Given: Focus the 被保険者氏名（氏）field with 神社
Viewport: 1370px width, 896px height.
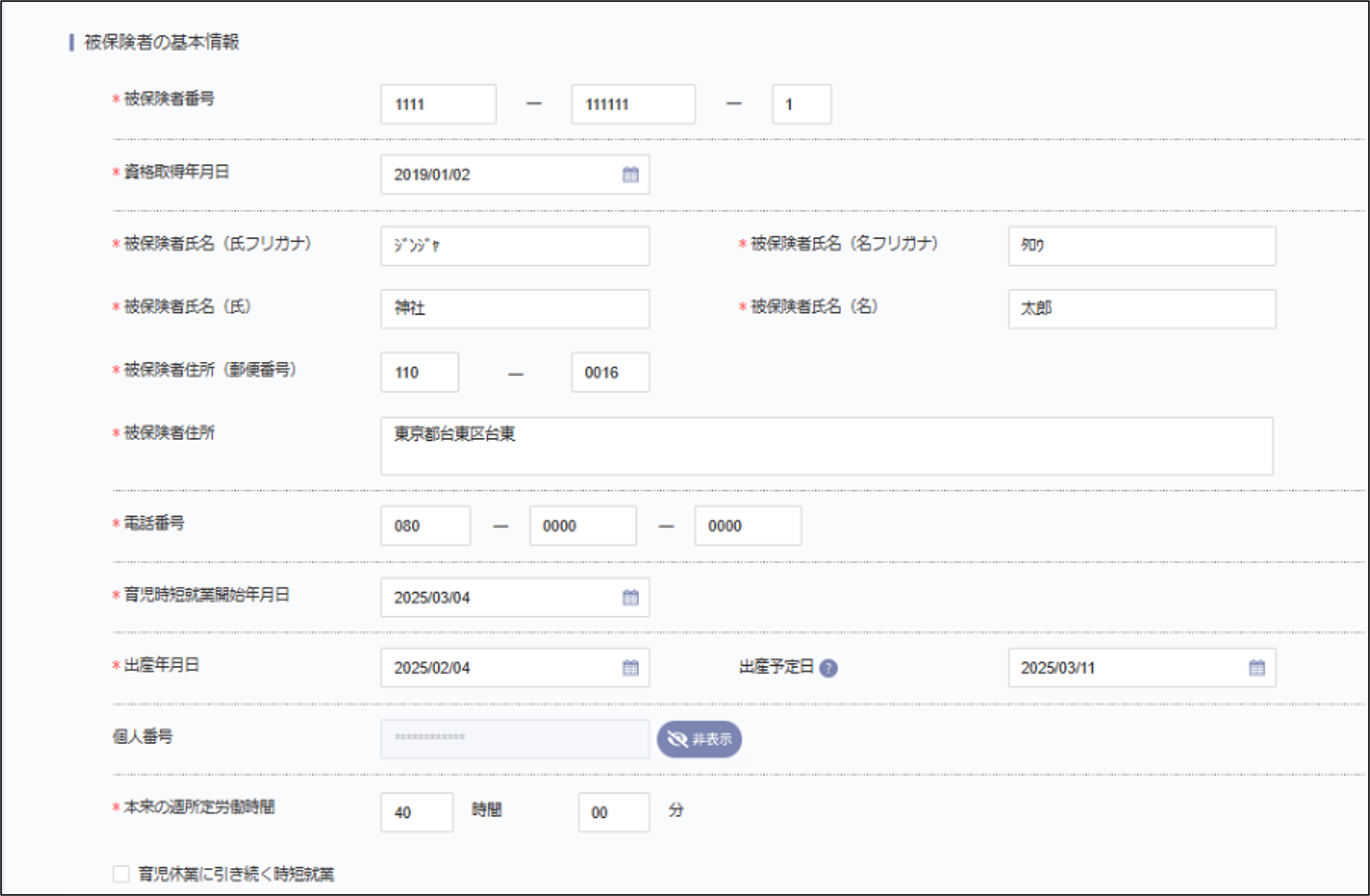Looking at the screenshot, I should 515,309.
